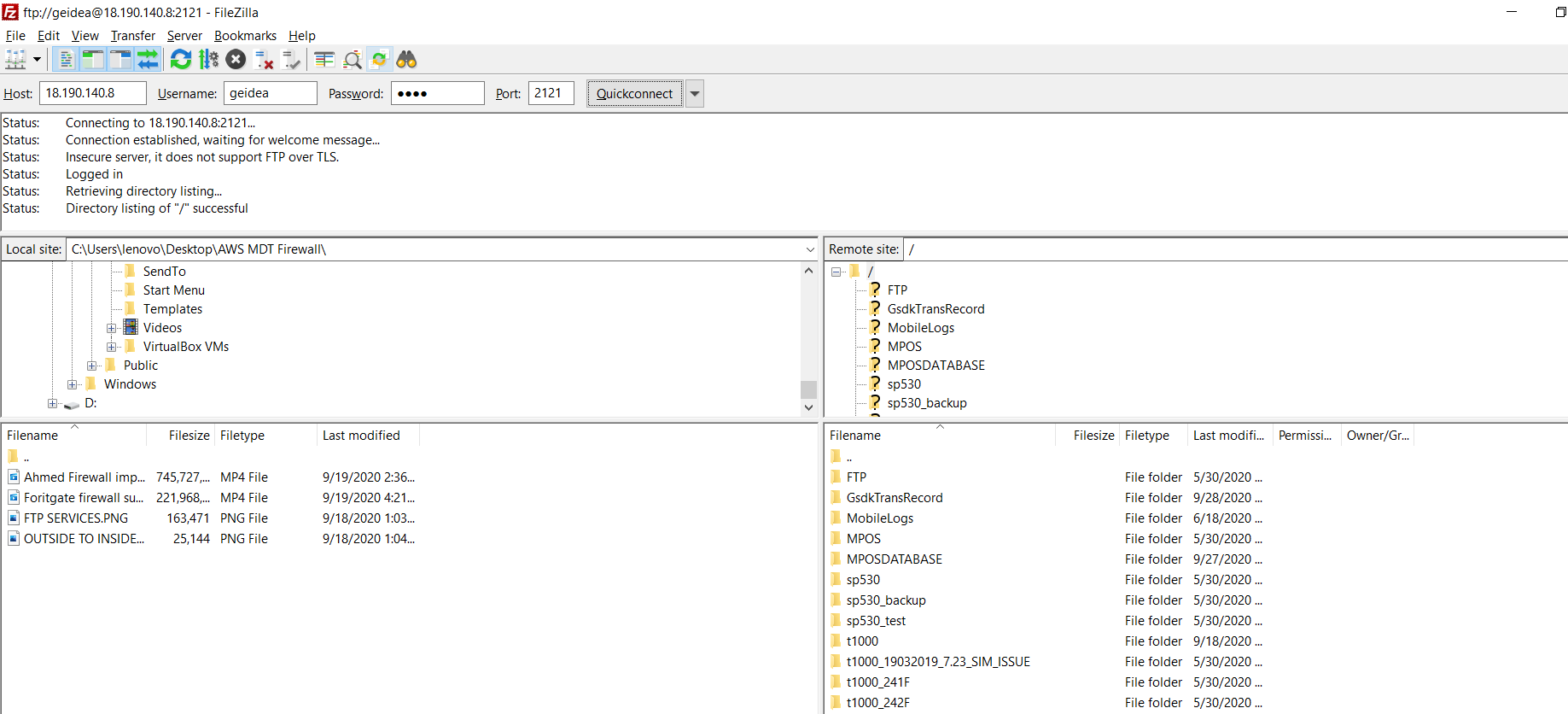Sort local files by Filetype column

[265, 436]
